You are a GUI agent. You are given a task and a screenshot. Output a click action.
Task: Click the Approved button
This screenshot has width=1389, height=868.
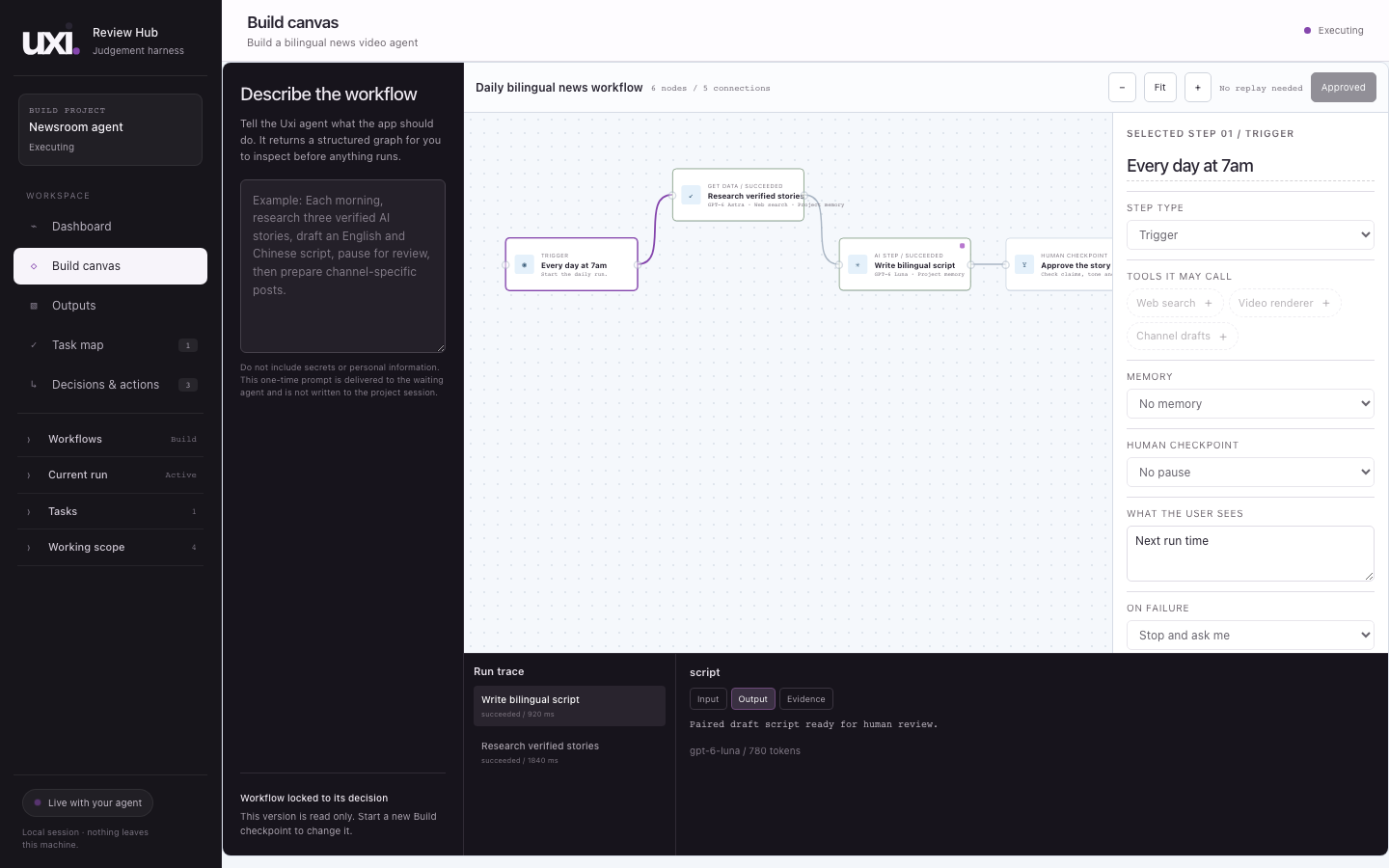pyautogui.click(x=1344, y=88)
